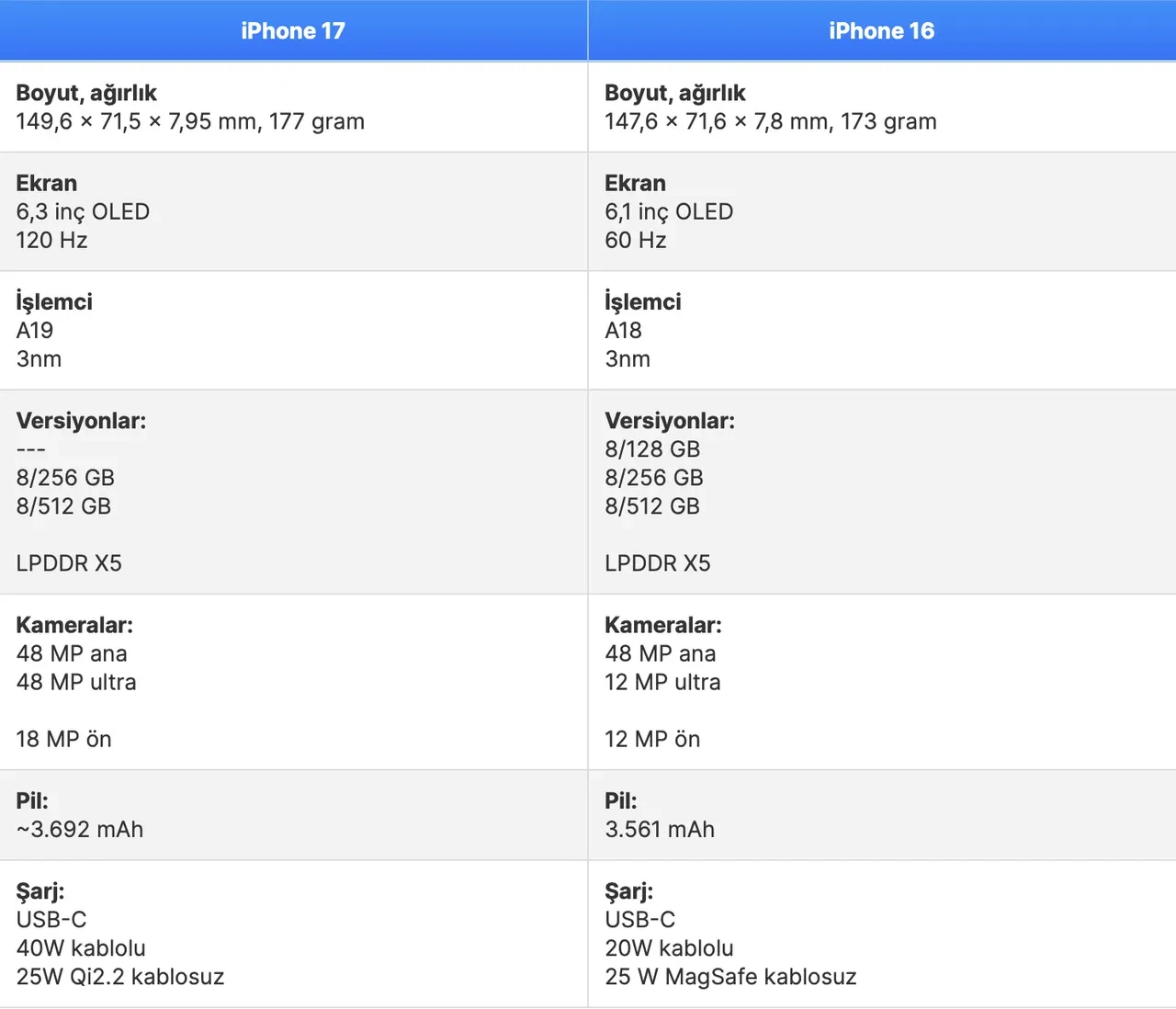Click the 6,1 inç OLED display text
The width and height of the screenshot is (1176, 1009).
click(x=669, y=211)
